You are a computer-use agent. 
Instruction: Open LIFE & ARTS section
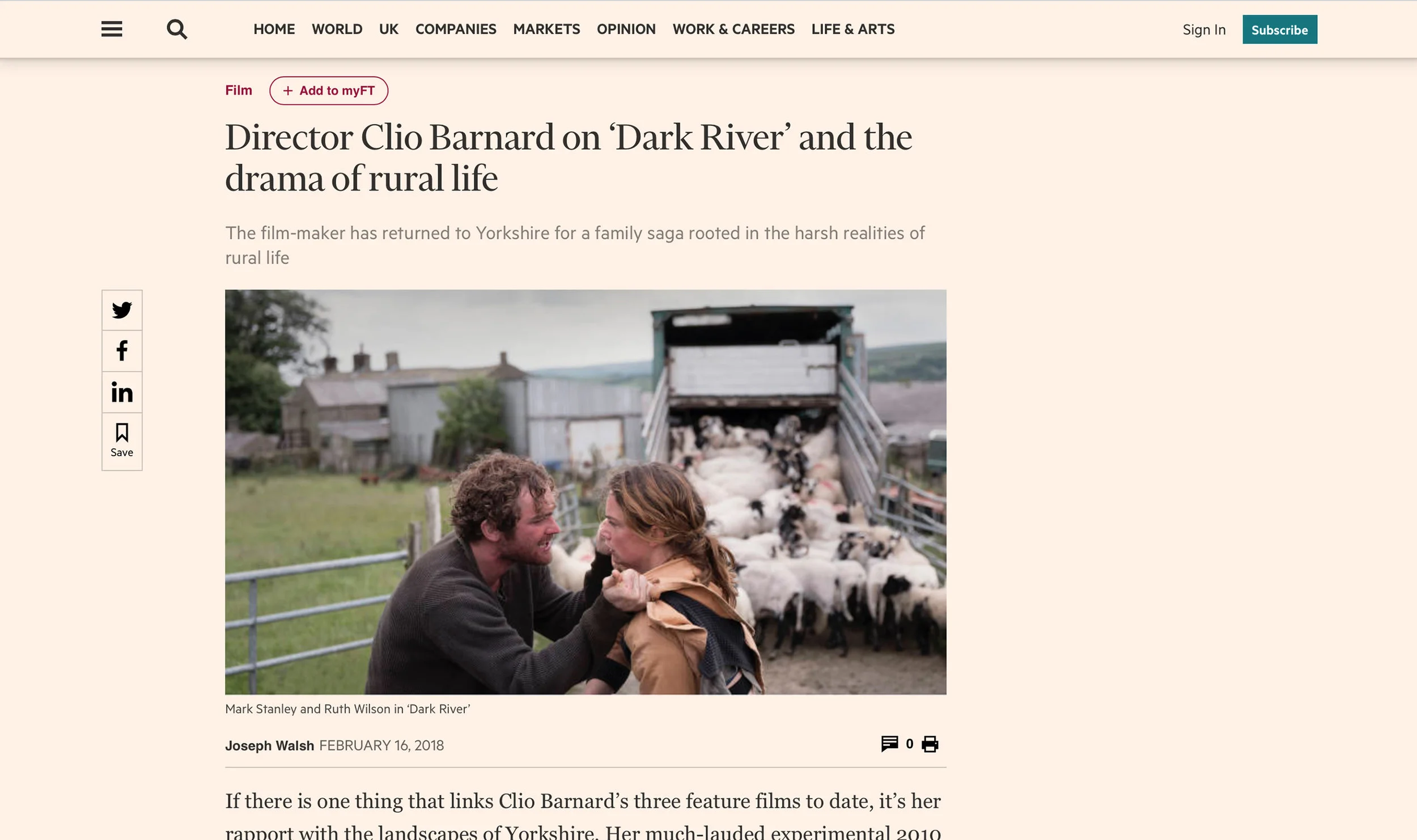(853, 29)
